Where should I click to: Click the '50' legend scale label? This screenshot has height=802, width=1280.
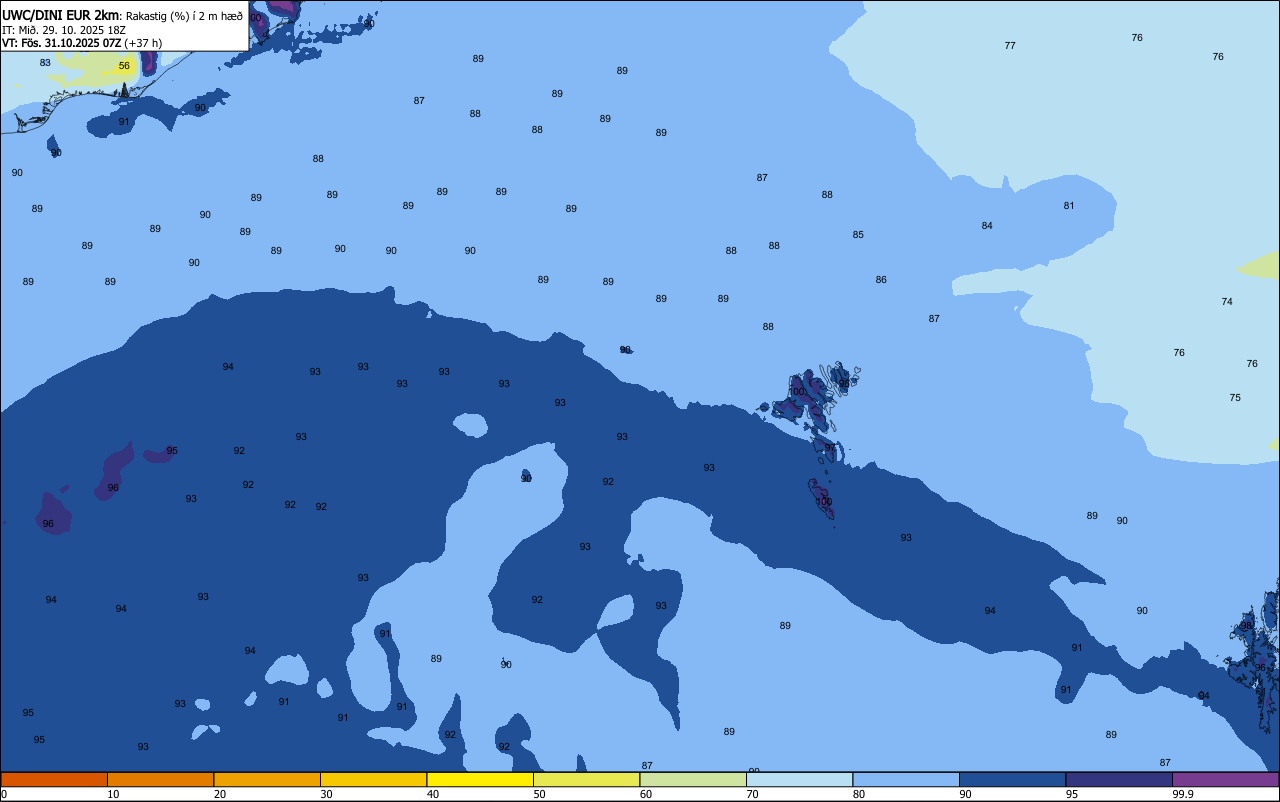tap(539, 794)
